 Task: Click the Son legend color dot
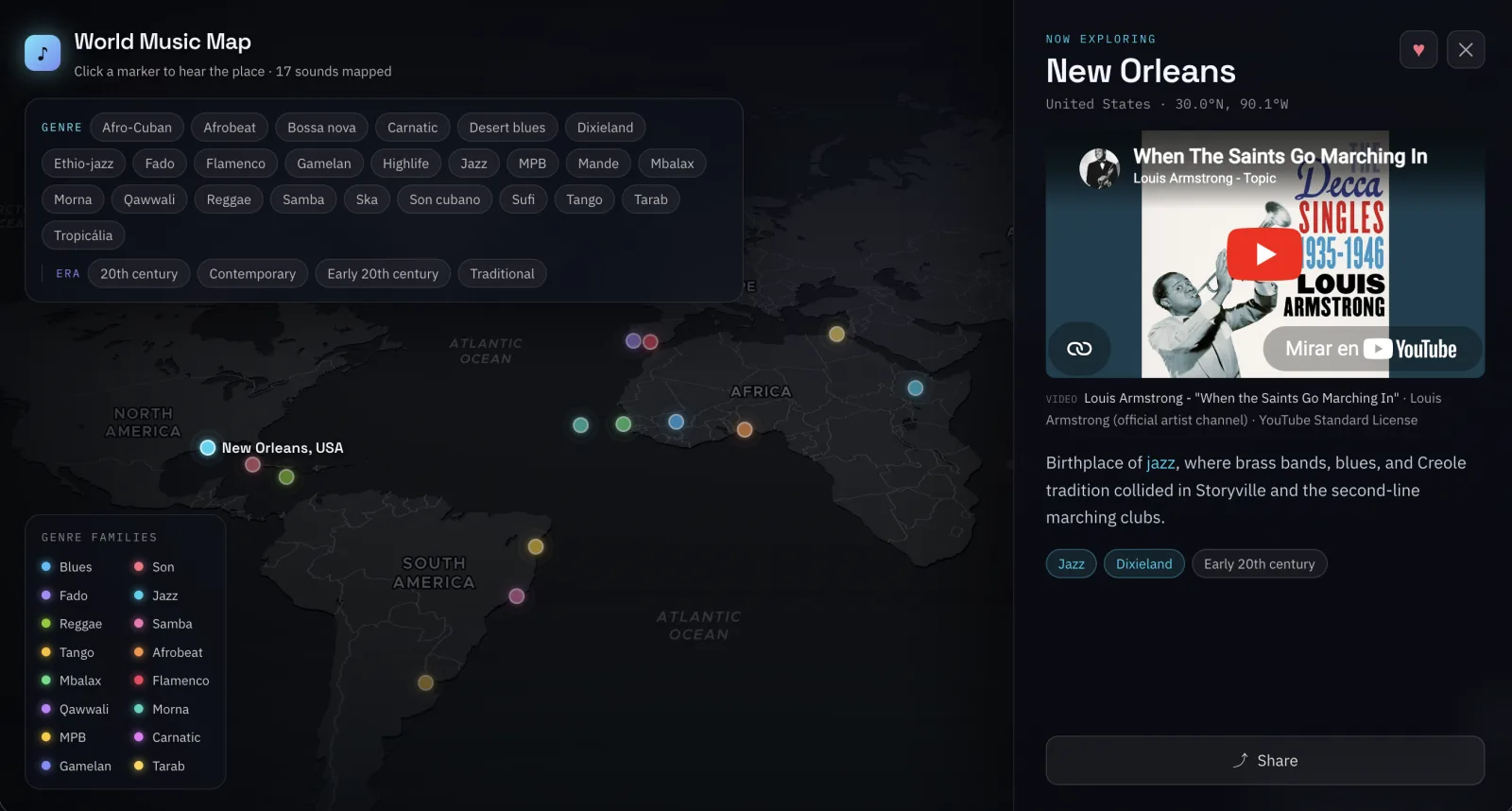click(139, 566)
